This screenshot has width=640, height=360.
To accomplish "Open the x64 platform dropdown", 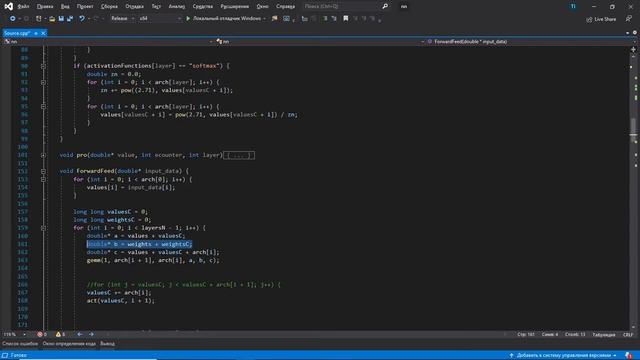I will pyautogui.click(x=160, y=18).
